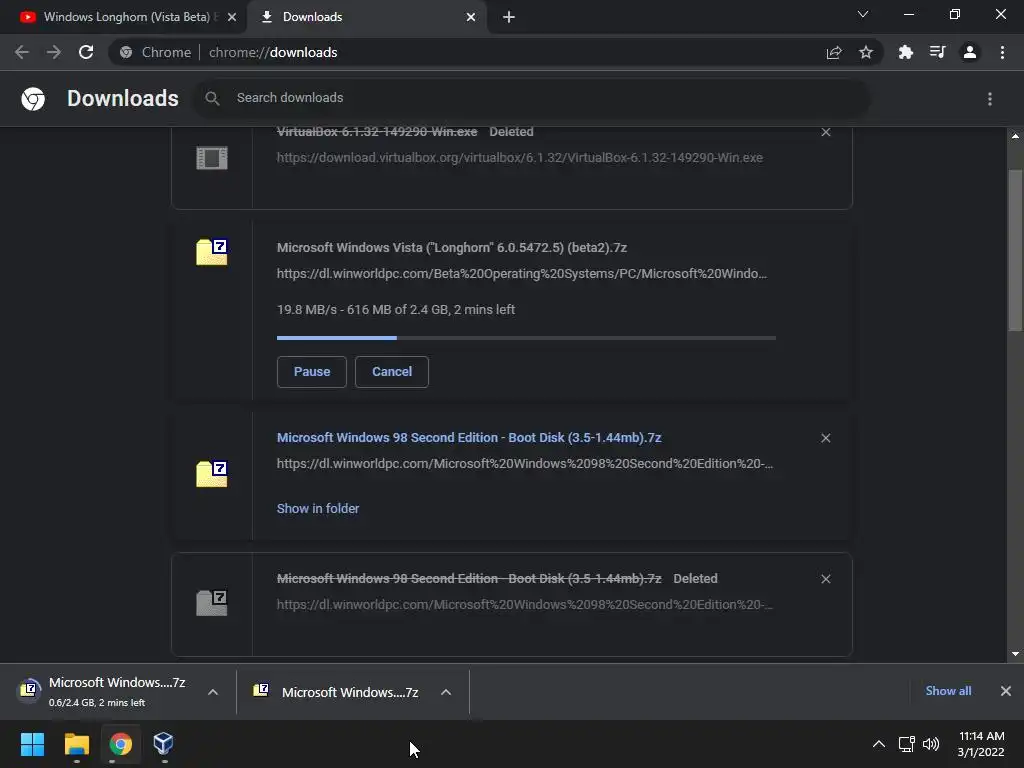Expand options for in-progress shelf download
This screenshot has height=768, width=1024.
213,692
